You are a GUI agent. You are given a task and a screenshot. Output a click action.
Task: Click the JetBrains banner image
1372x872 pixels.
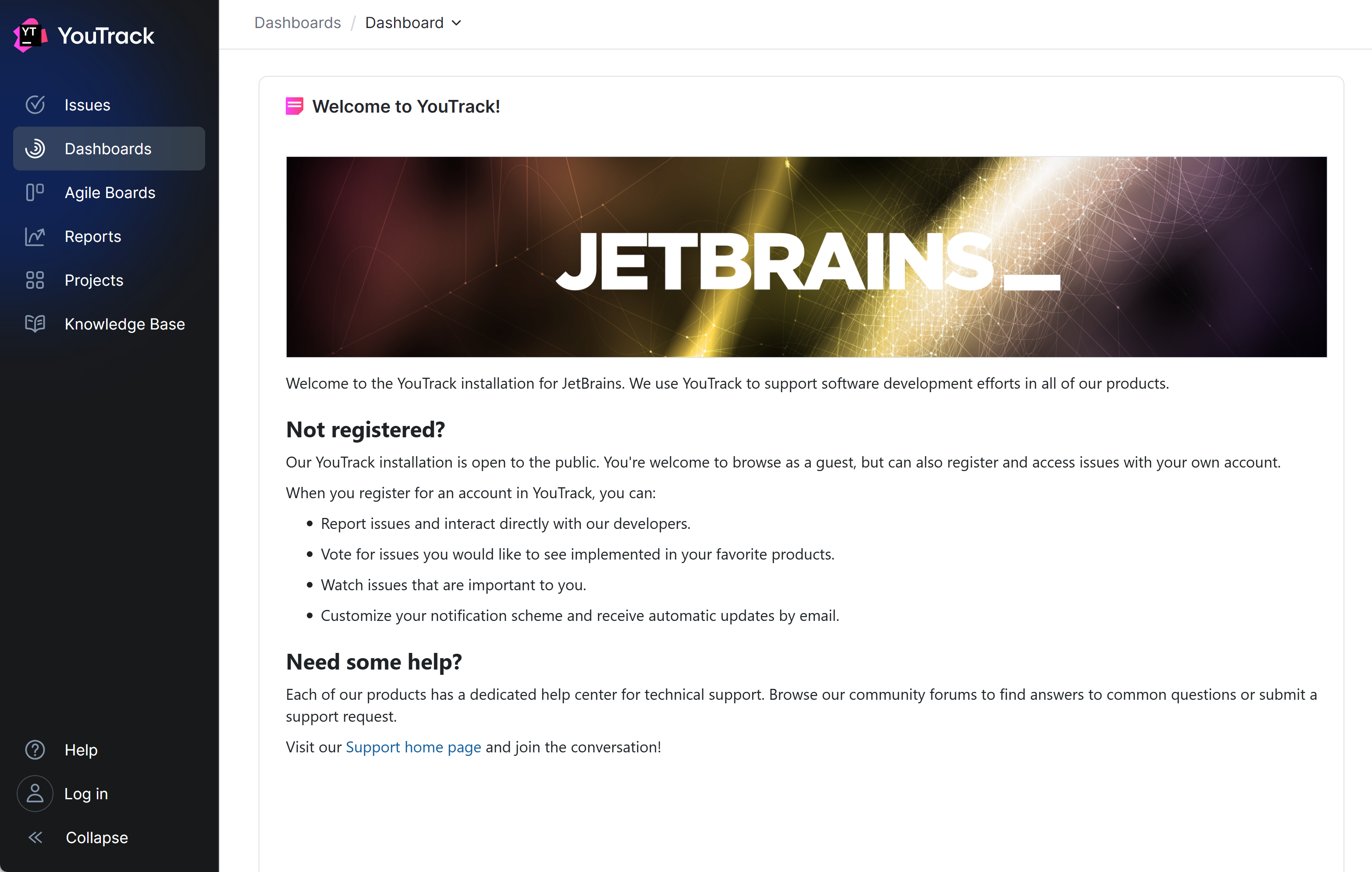point(806,257)
